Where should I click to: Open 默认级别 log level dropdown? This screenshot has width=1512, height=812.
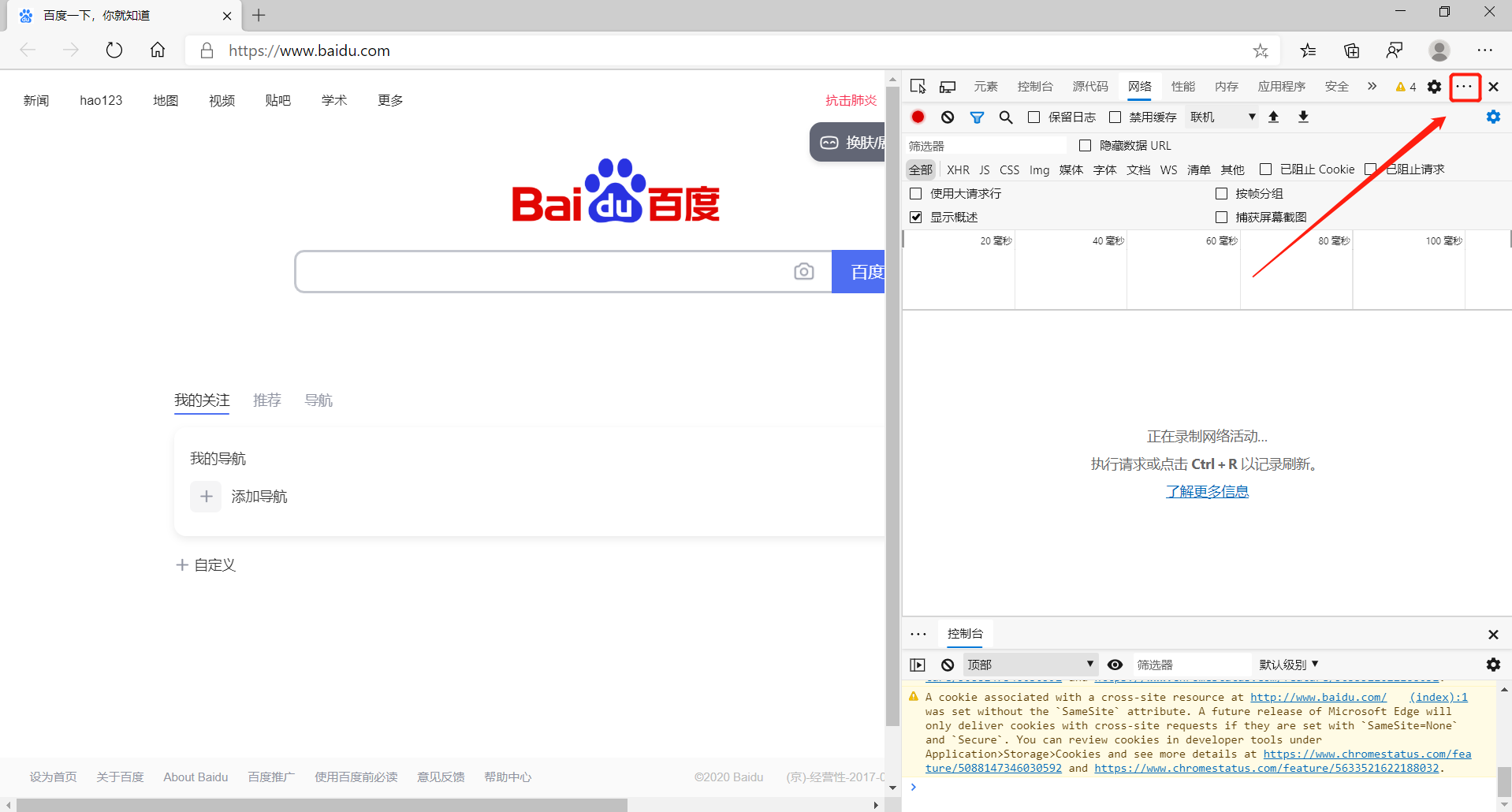coord(1289,665)
